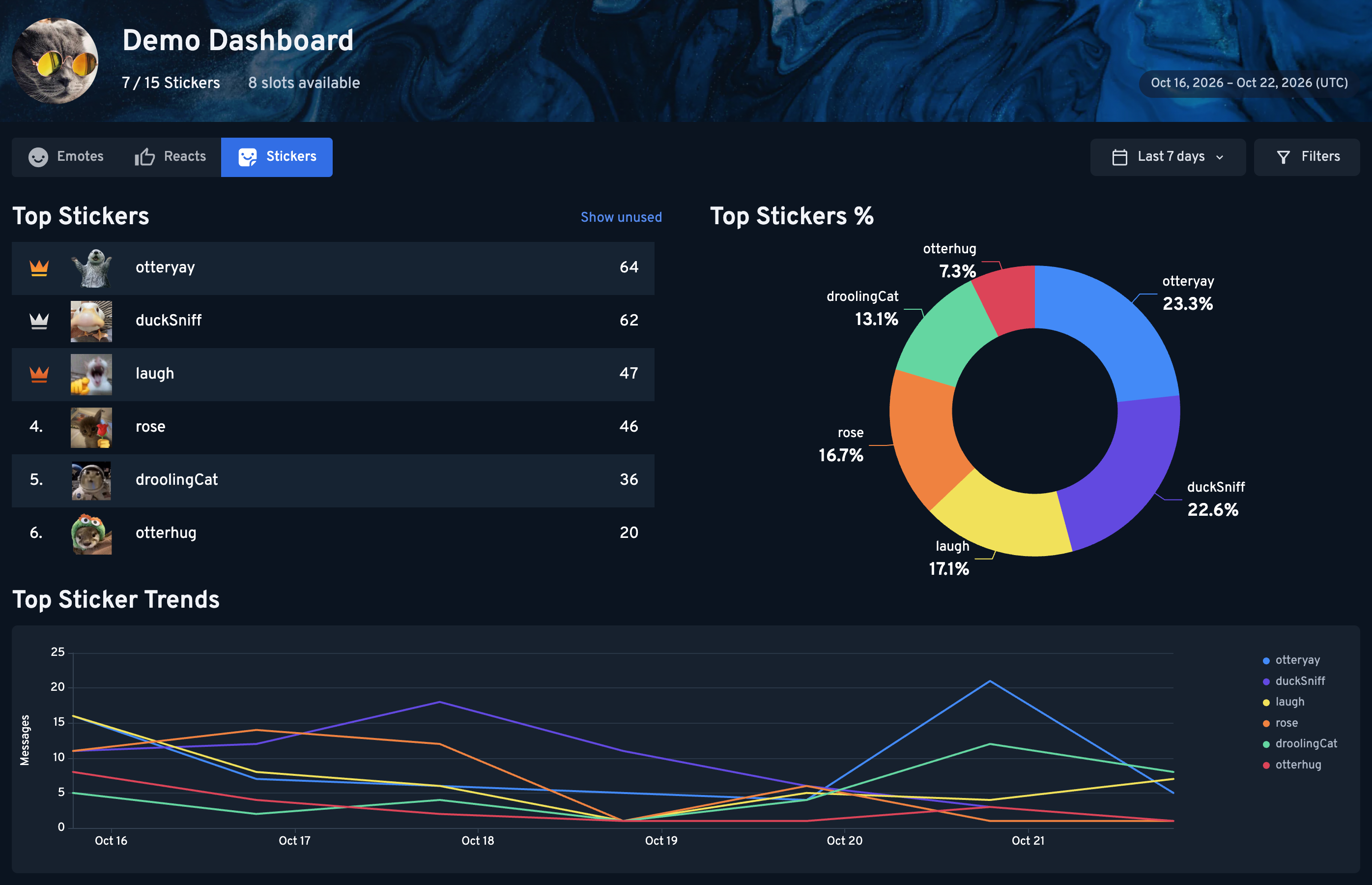Toggle otterhug series in trends legend
Viewport: 1372px width, 885px height.
(x=1291, y=765)
